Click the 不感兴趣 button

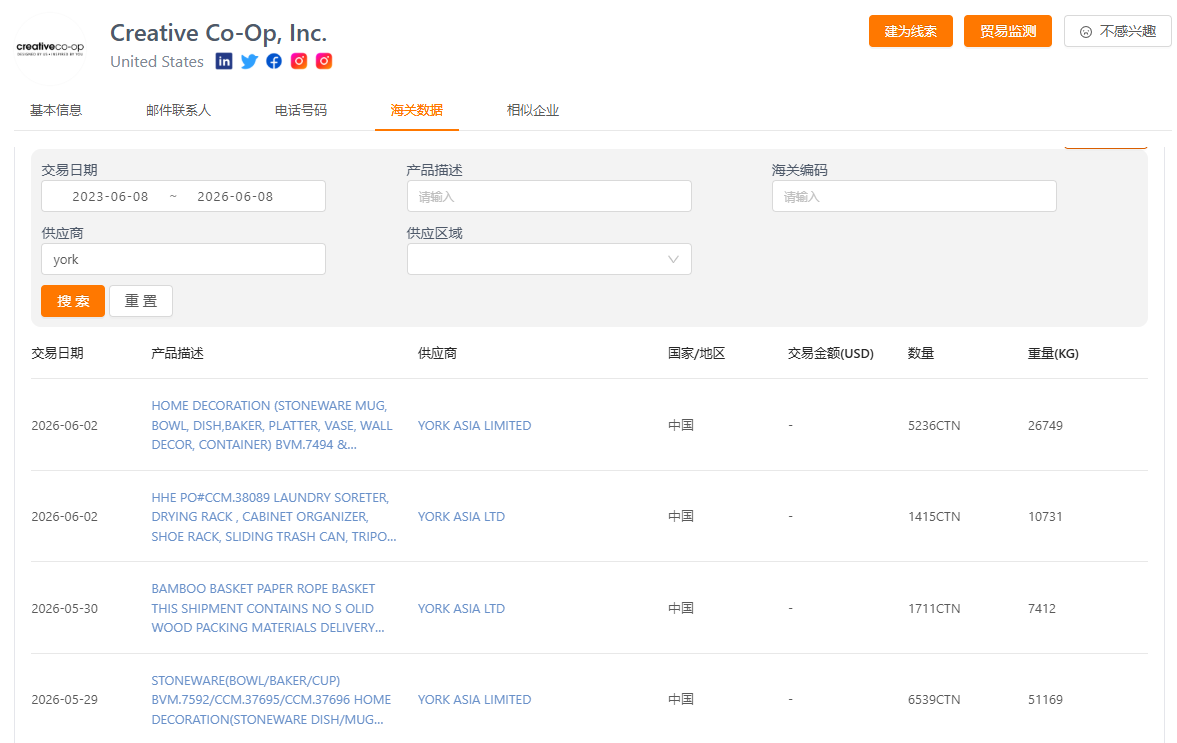[x=1117, y=32]
